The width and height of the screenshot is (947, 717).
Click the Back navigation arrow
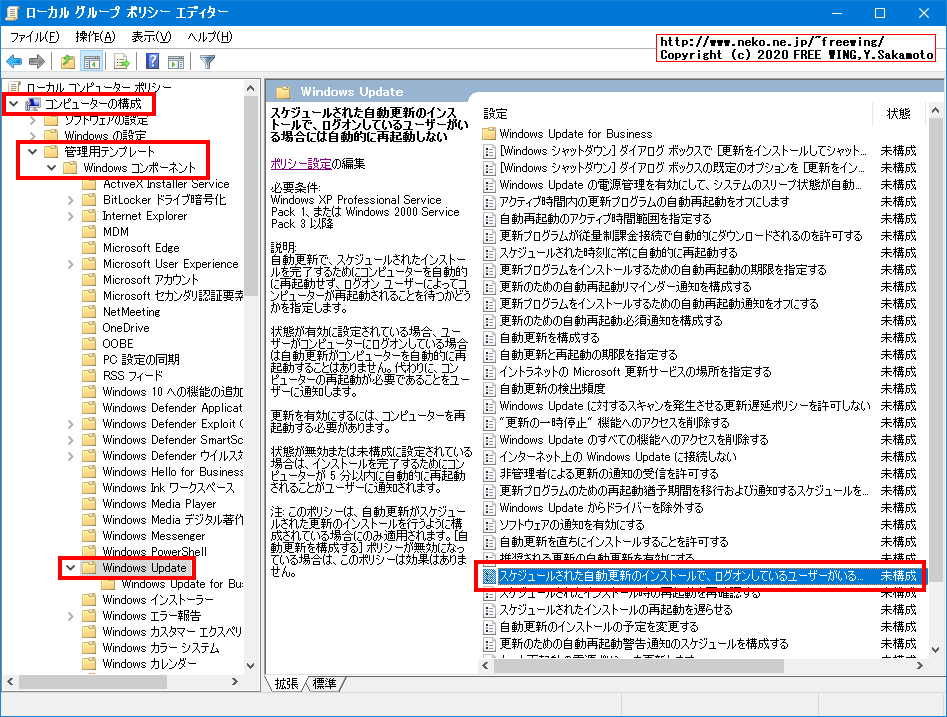(x=12, y=60)
